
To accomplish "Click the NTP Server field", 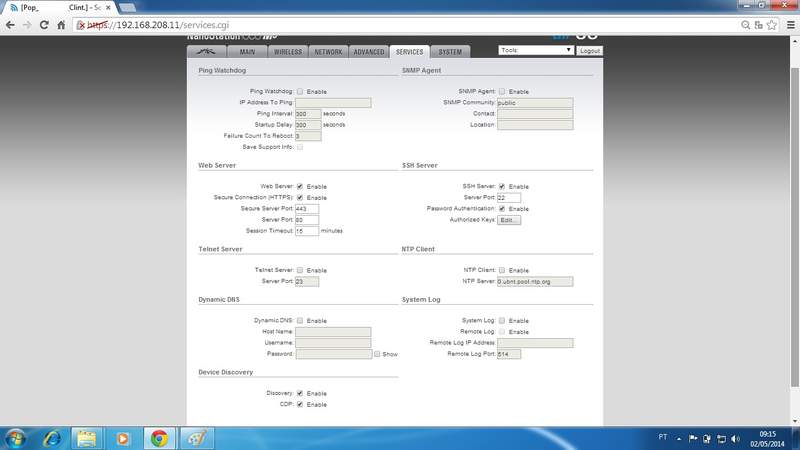I will click(x=535, y=281).
